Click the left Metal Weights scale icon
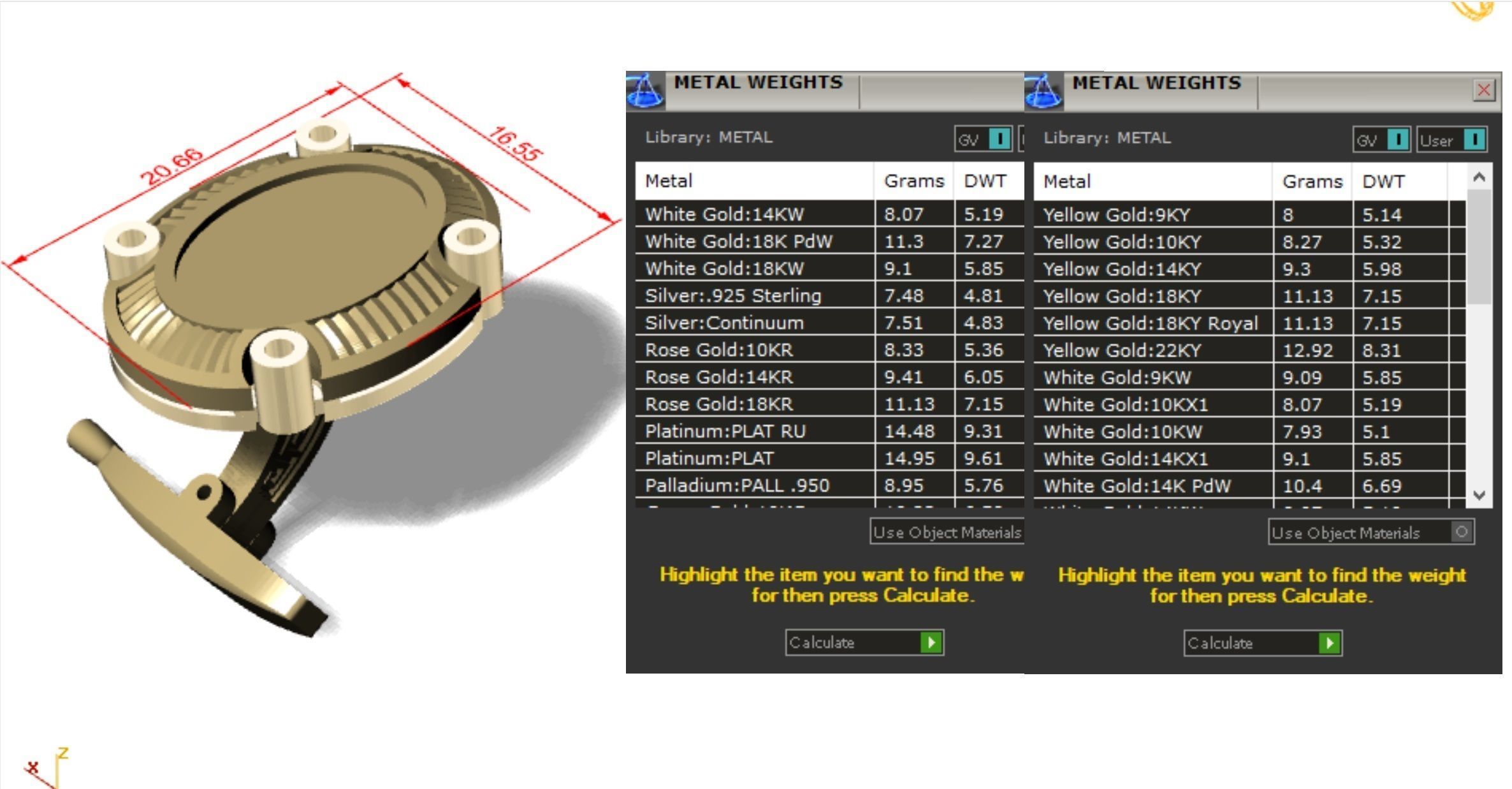 pos(645,92)
